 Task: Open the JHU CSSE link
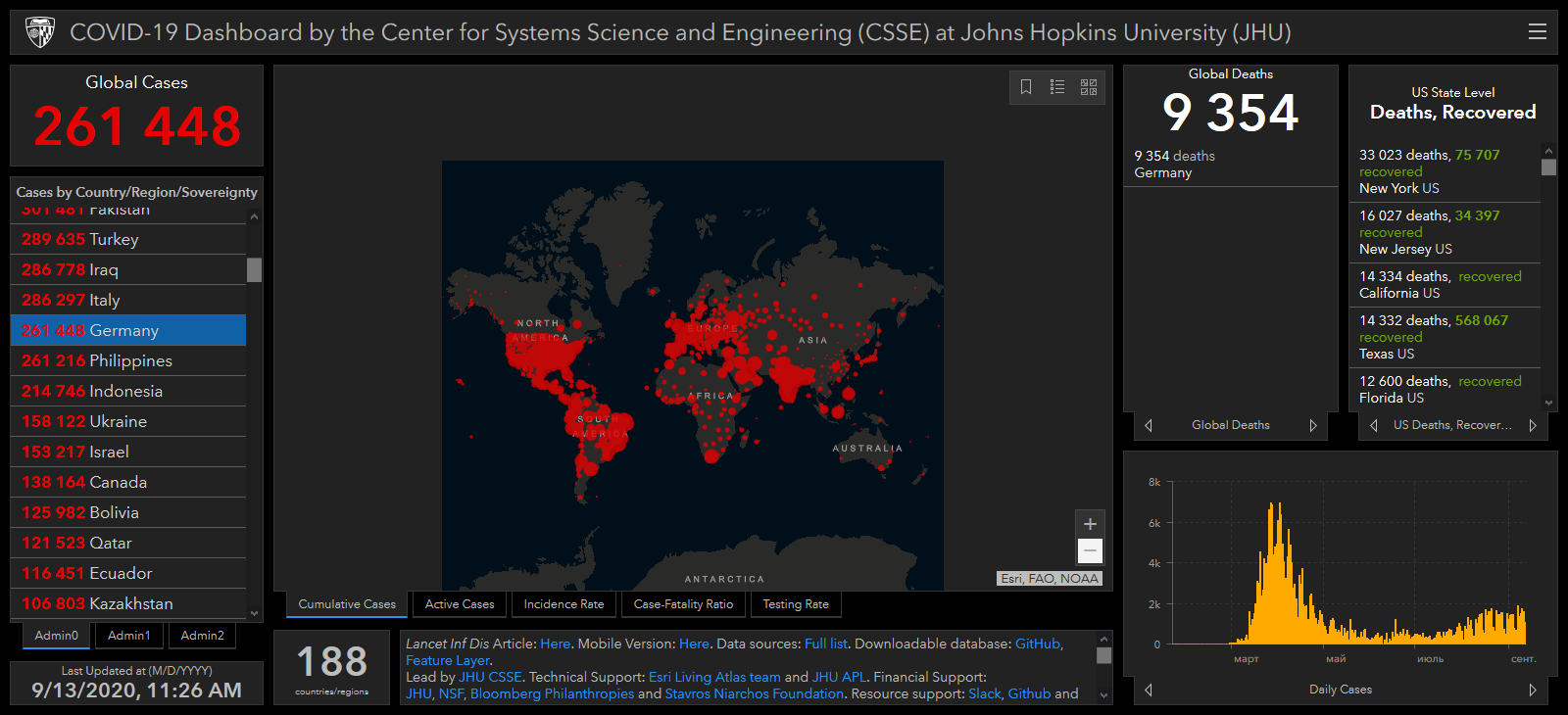490,677
